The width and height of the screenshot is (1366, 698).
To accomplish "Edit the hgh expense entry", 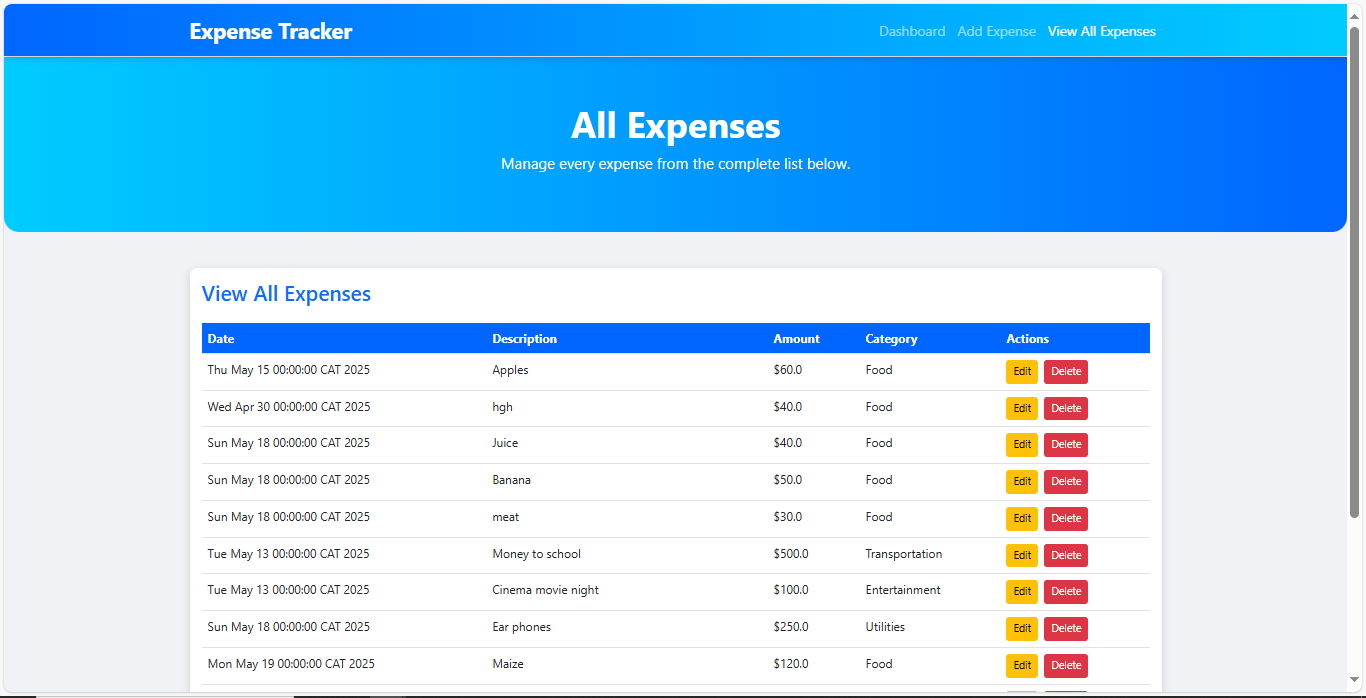I will [x=1021, y=408].
